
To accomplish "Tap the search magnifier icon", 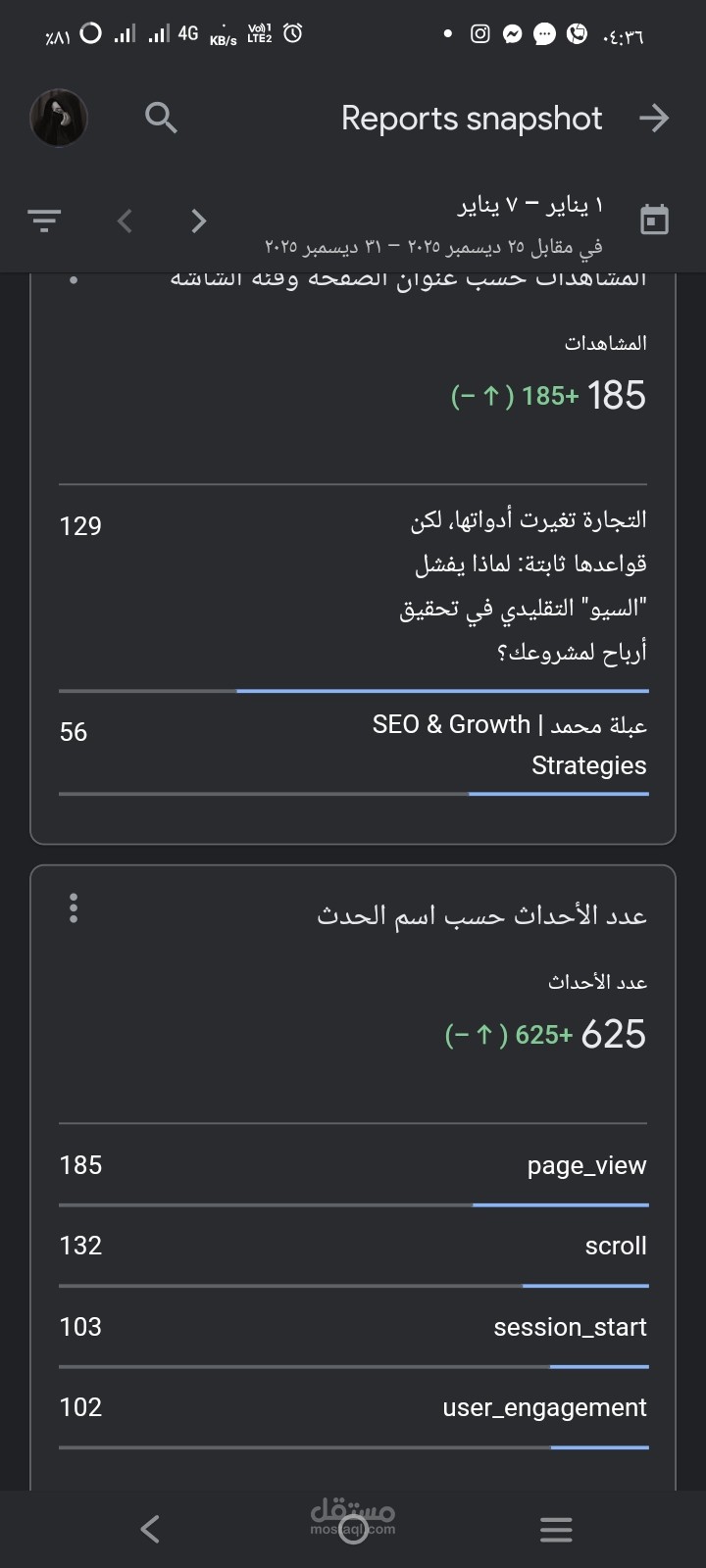I will click(161, 118).
